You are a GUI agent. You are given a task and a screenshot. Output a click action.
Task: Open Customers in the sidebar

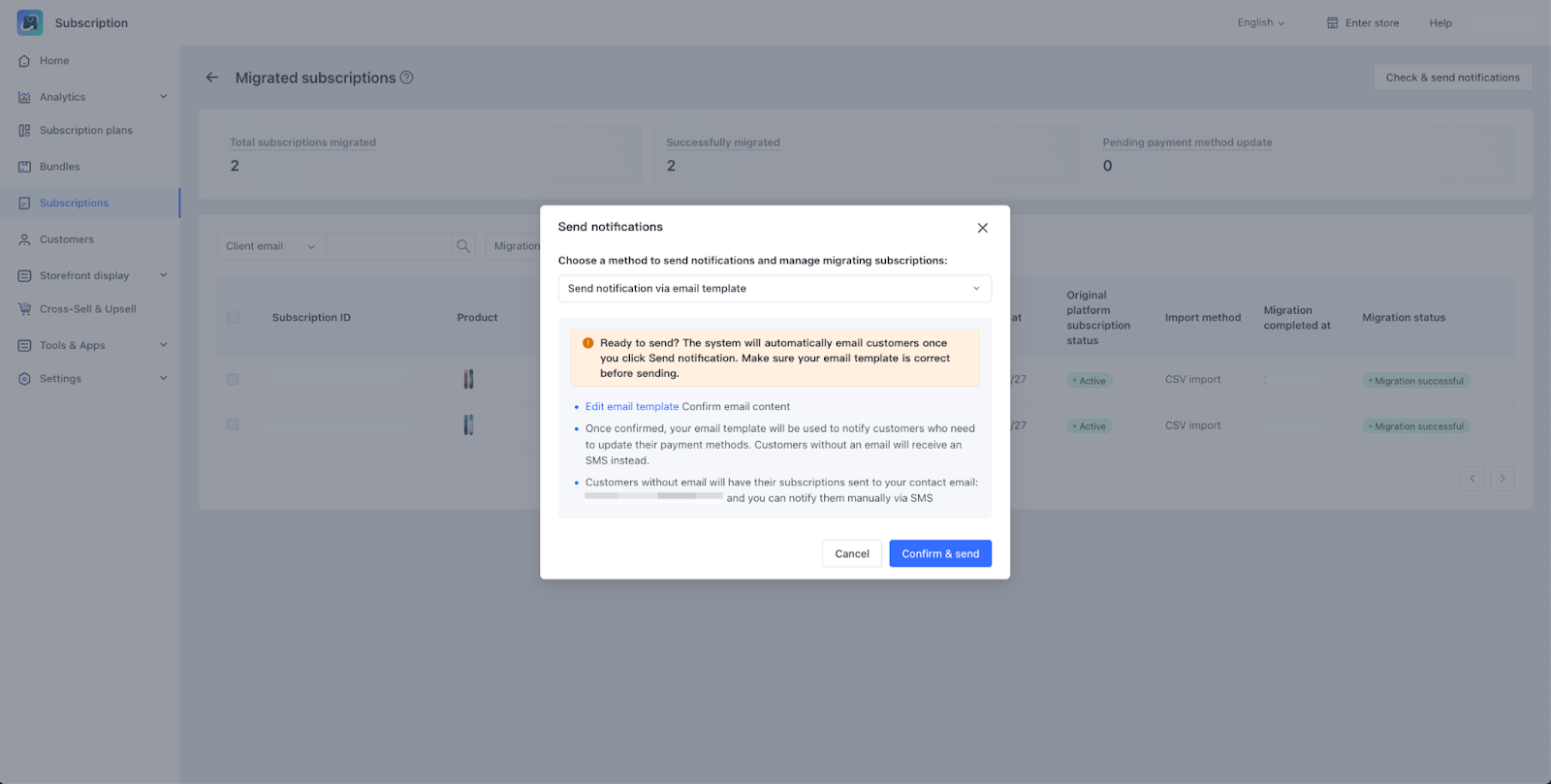(66, 239)
